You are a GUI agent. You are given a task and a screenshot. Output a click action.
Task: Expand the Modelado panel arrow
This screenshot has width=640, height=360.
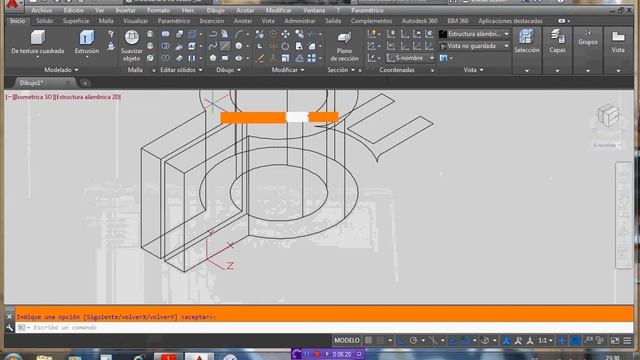pos(76,70)
